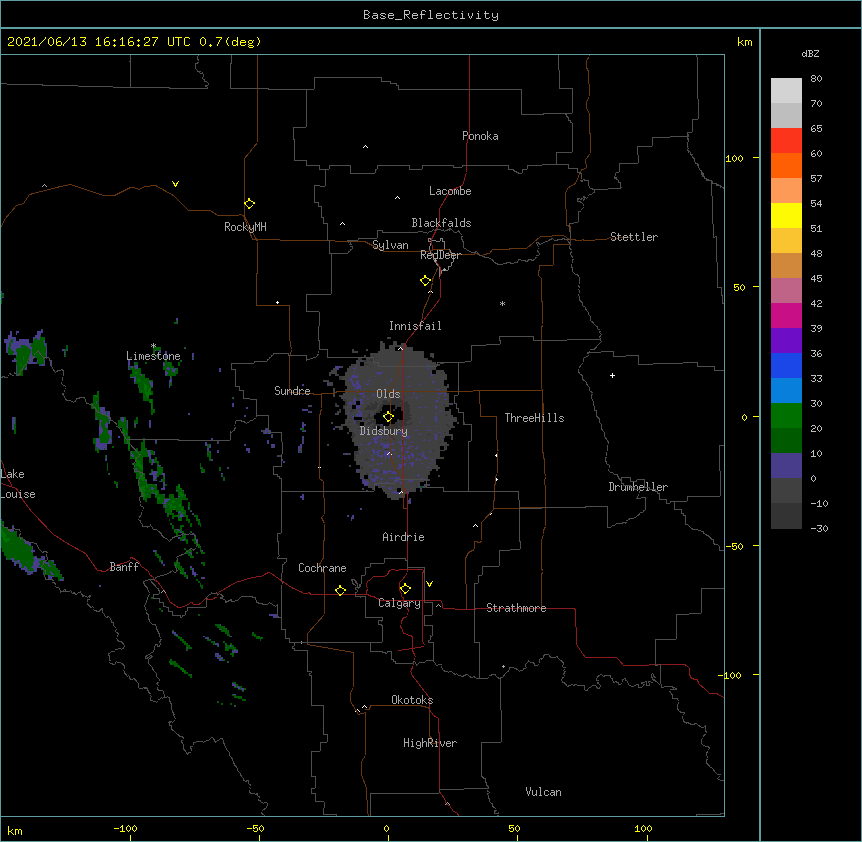Click the Didsbury label
862x842 pixels.
point(384,431)
